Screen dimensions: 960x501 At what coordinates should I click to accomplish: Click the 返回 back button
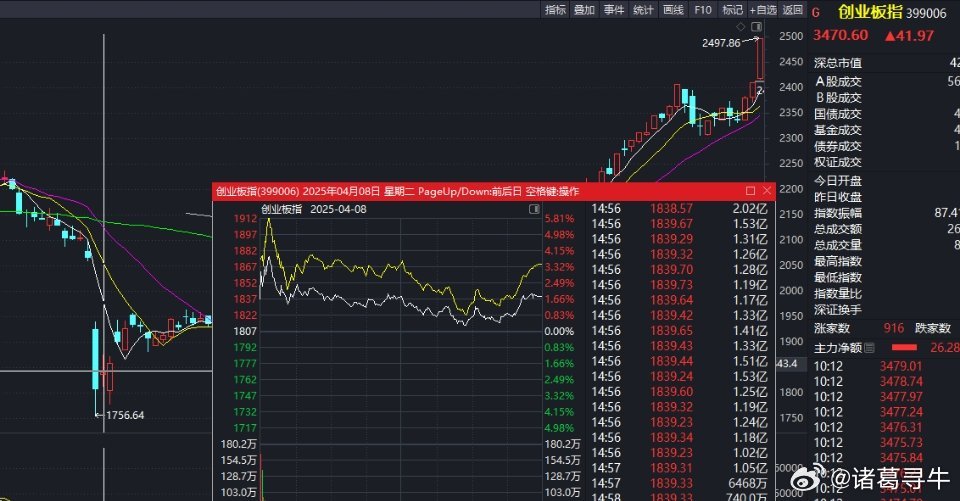point(792,9)
